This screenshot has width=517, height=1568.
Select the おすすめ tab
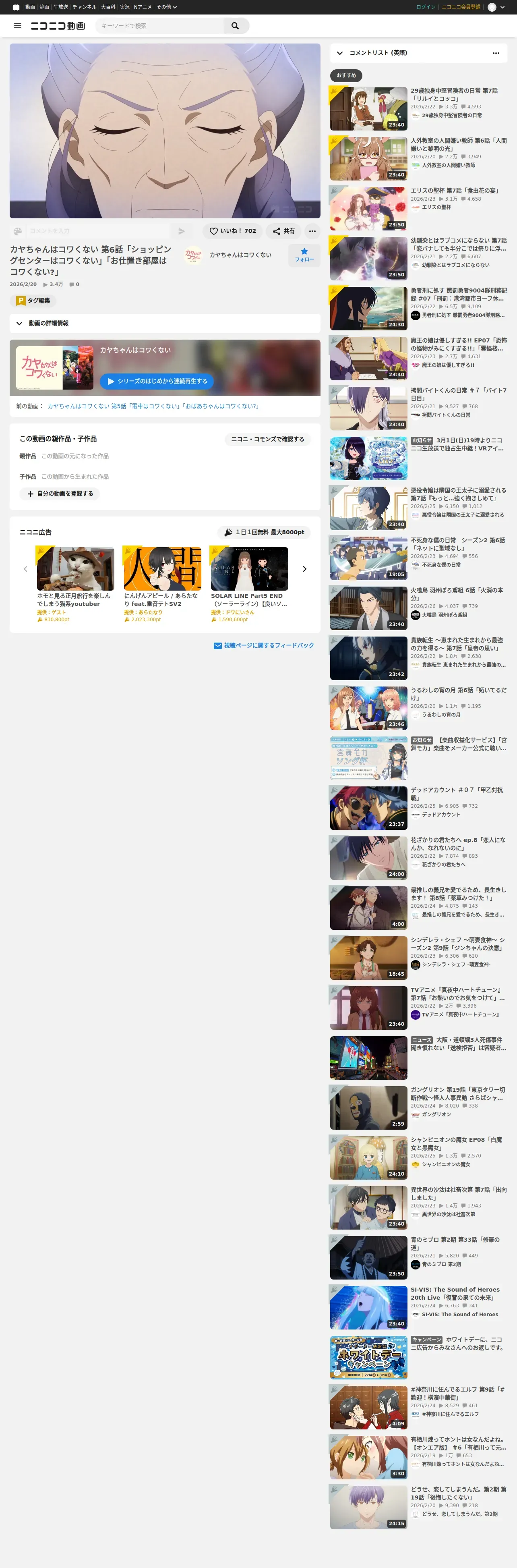[x=346, y=75]
